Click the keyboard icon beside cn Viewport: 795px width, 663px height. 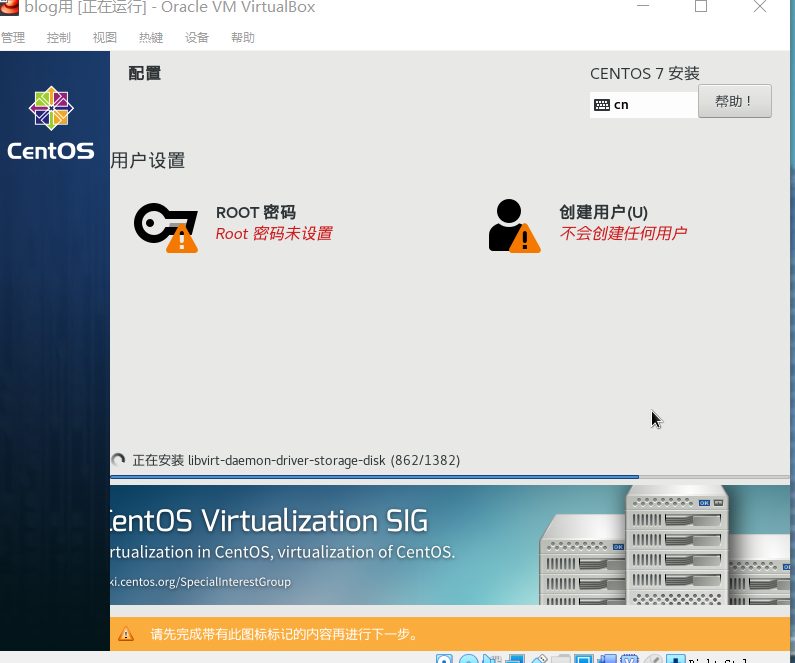602,105
